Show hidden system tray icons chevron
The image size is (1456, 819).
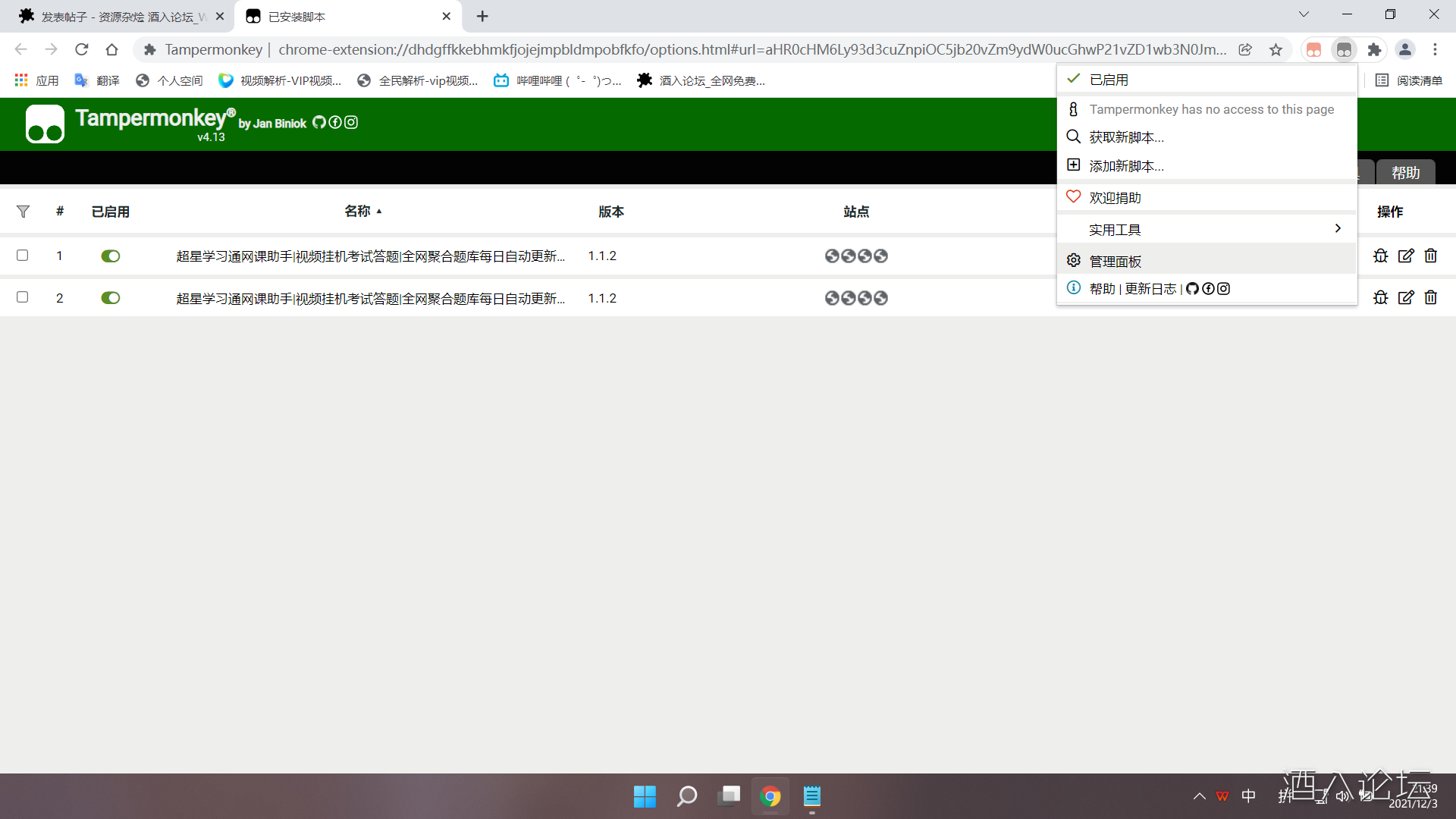(x=1199, y=796)
